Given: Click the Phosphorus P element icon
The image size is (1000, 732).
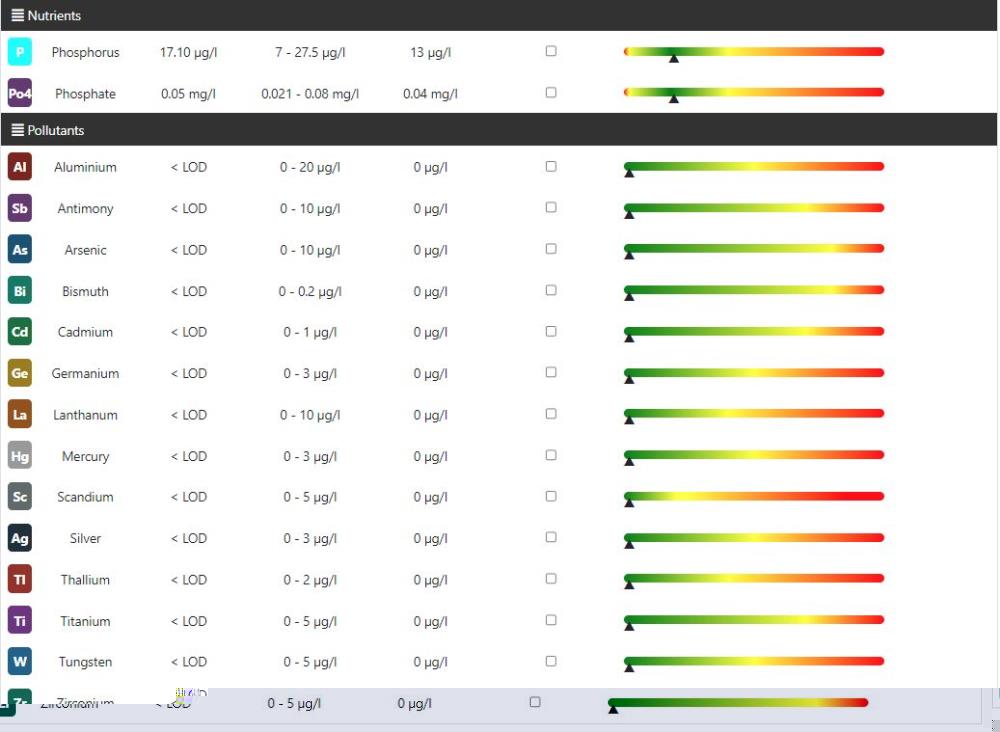Looking at the screenshot, I should tap(20, 52).
